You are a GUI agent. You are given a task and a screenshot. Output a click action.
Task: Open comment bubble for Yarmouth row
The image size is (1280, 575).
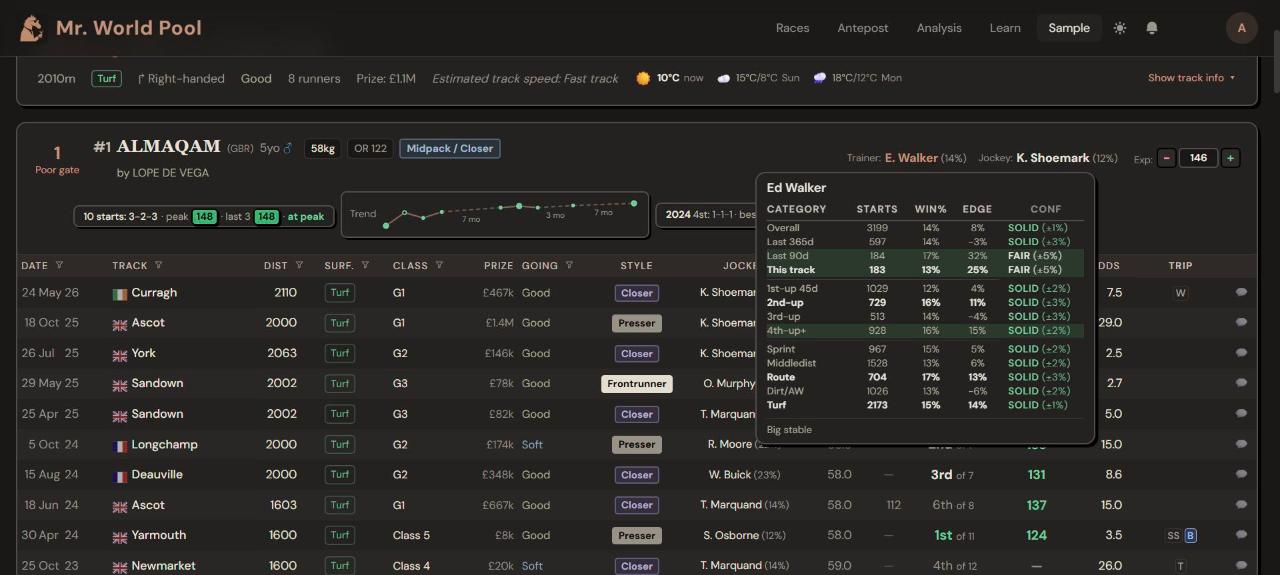tap(1241, 535)
